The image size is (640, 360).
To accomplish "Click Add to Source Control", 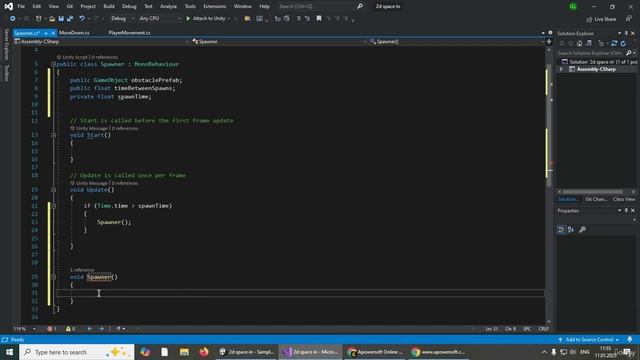I will tap(589, 340).
